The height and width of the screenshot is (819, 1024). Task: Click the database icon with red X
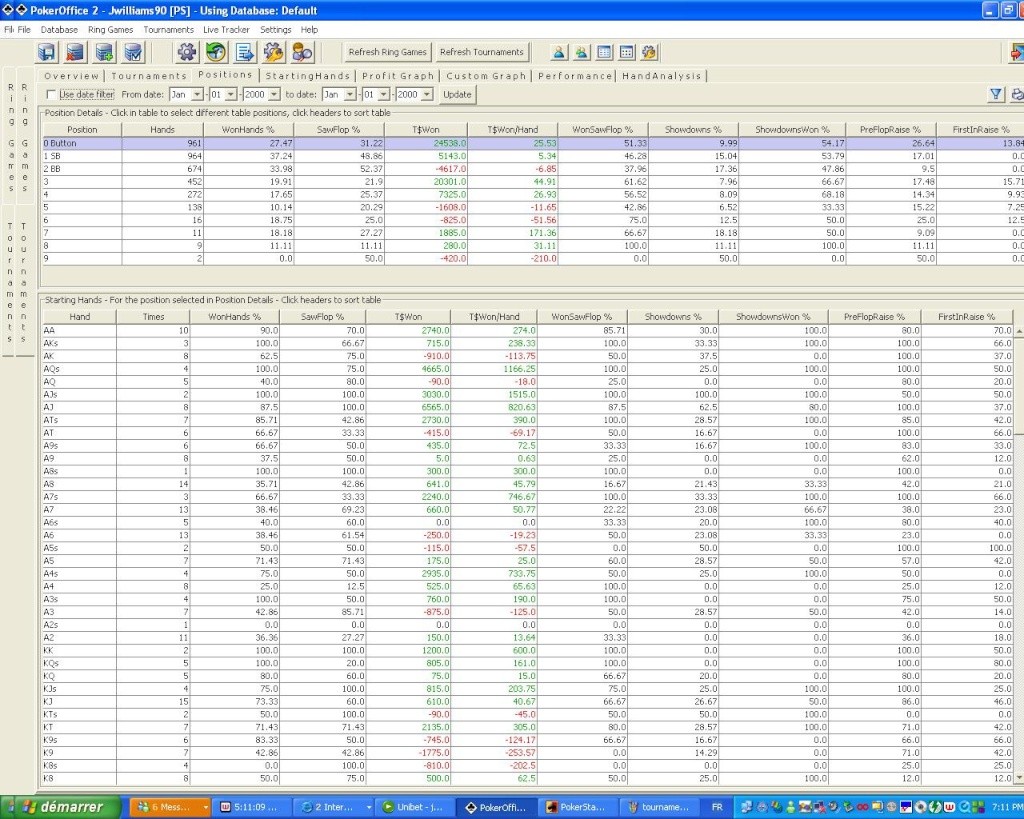tap(76, 52)
